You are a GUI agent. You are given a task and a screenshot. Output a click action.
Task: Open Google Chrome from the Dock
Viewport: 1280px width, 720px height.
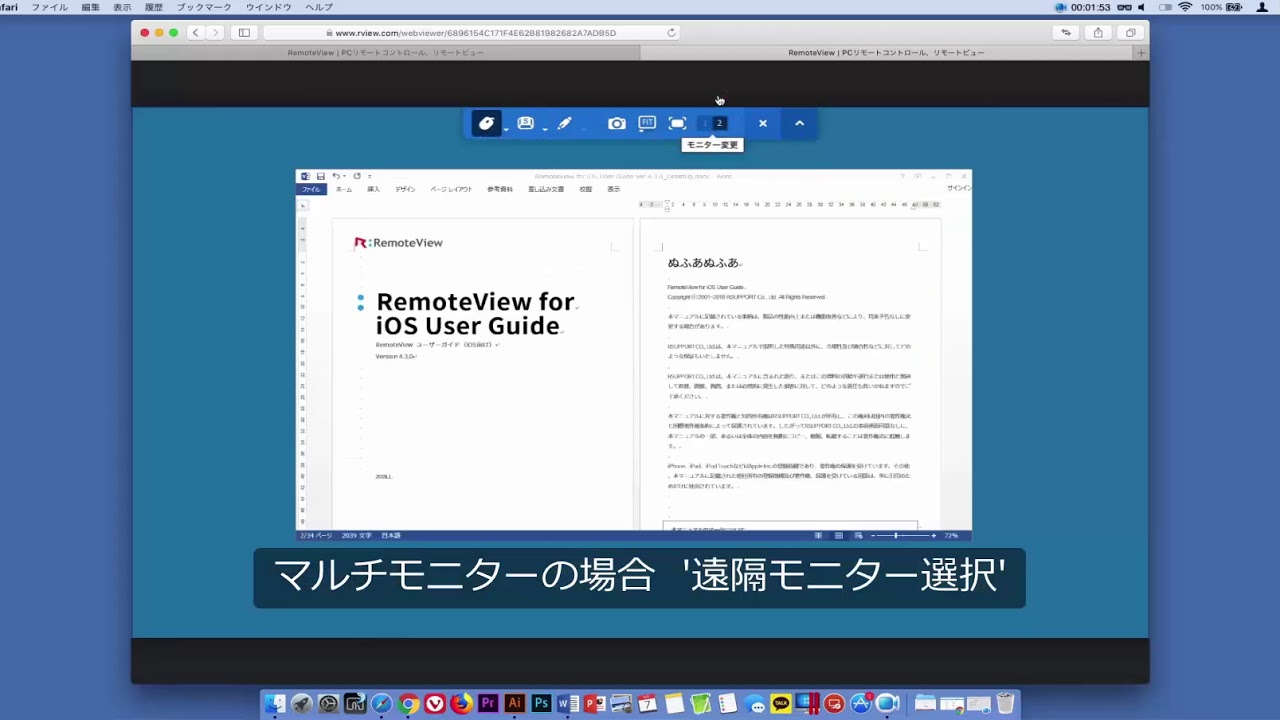[x=408, y=704]
